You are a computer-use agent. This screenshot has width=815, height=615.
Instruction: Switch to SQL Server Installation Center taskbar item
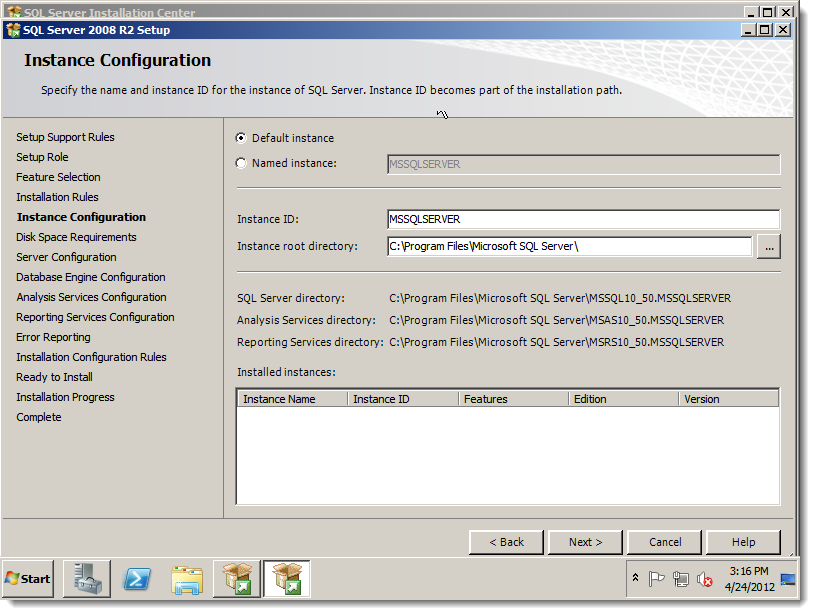tap(236, 579)
